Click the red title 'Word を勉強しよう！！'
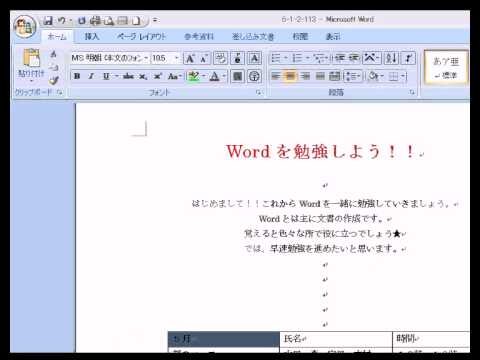480x360 pixels. (321, 152)
